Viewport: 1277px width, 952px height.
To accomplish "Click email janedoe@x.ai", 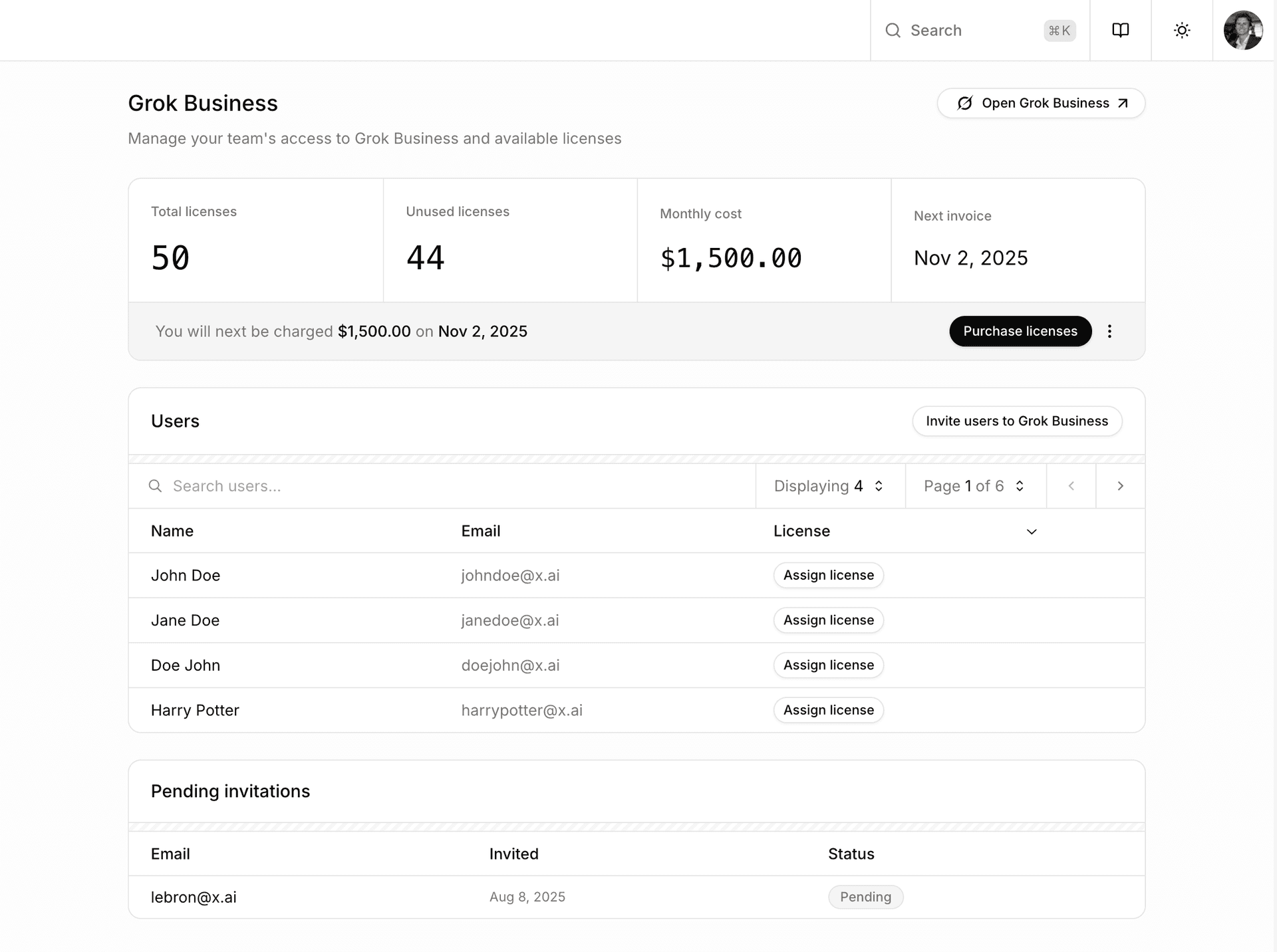I will 510,620.
